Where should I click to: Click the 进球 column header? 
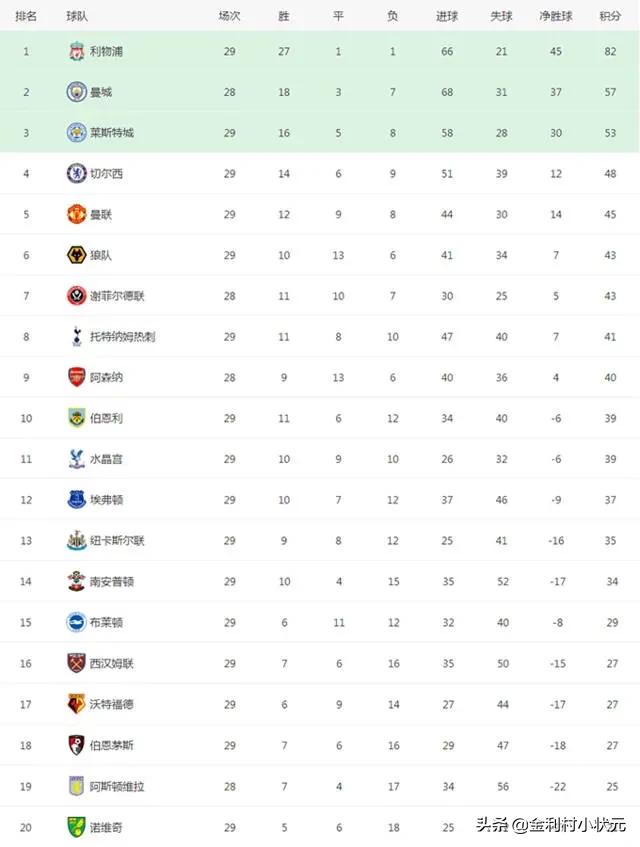[447, 16]
